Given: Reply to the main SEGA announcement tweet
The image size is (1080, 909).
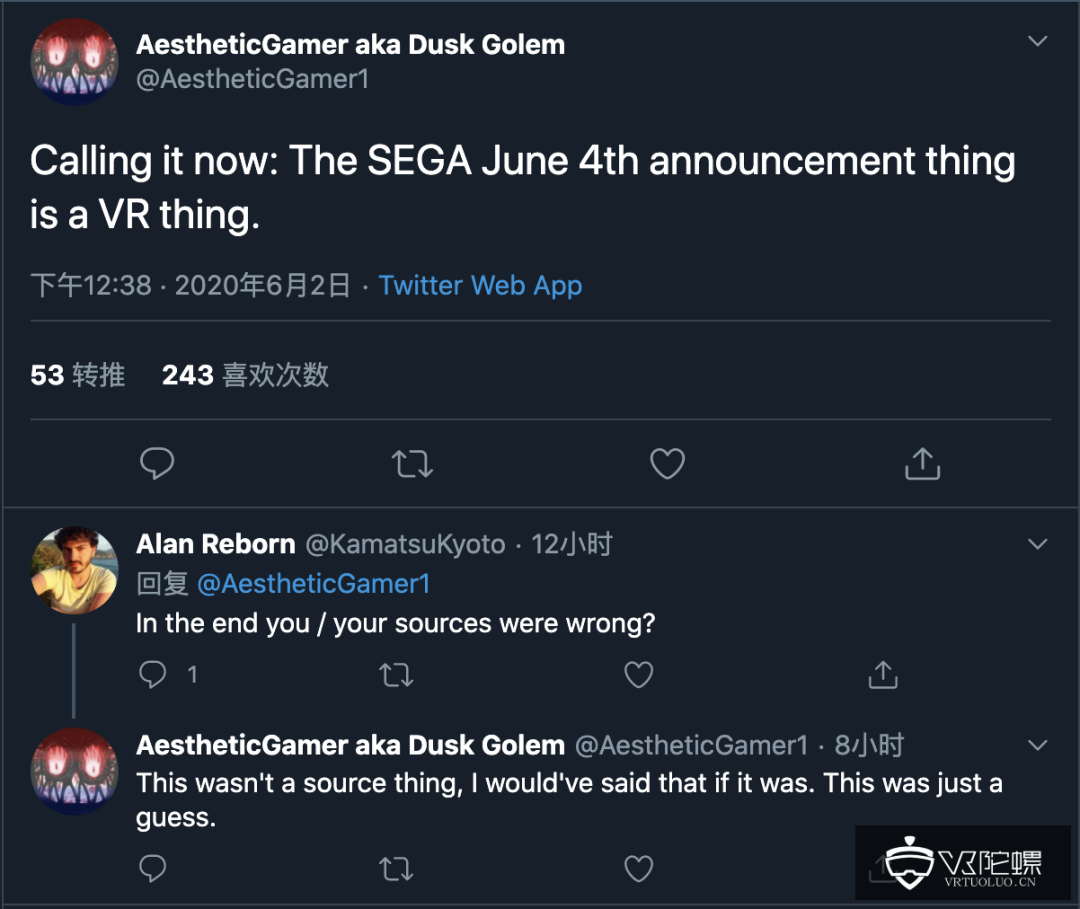Looking at the screenshot, I should 157,464.
